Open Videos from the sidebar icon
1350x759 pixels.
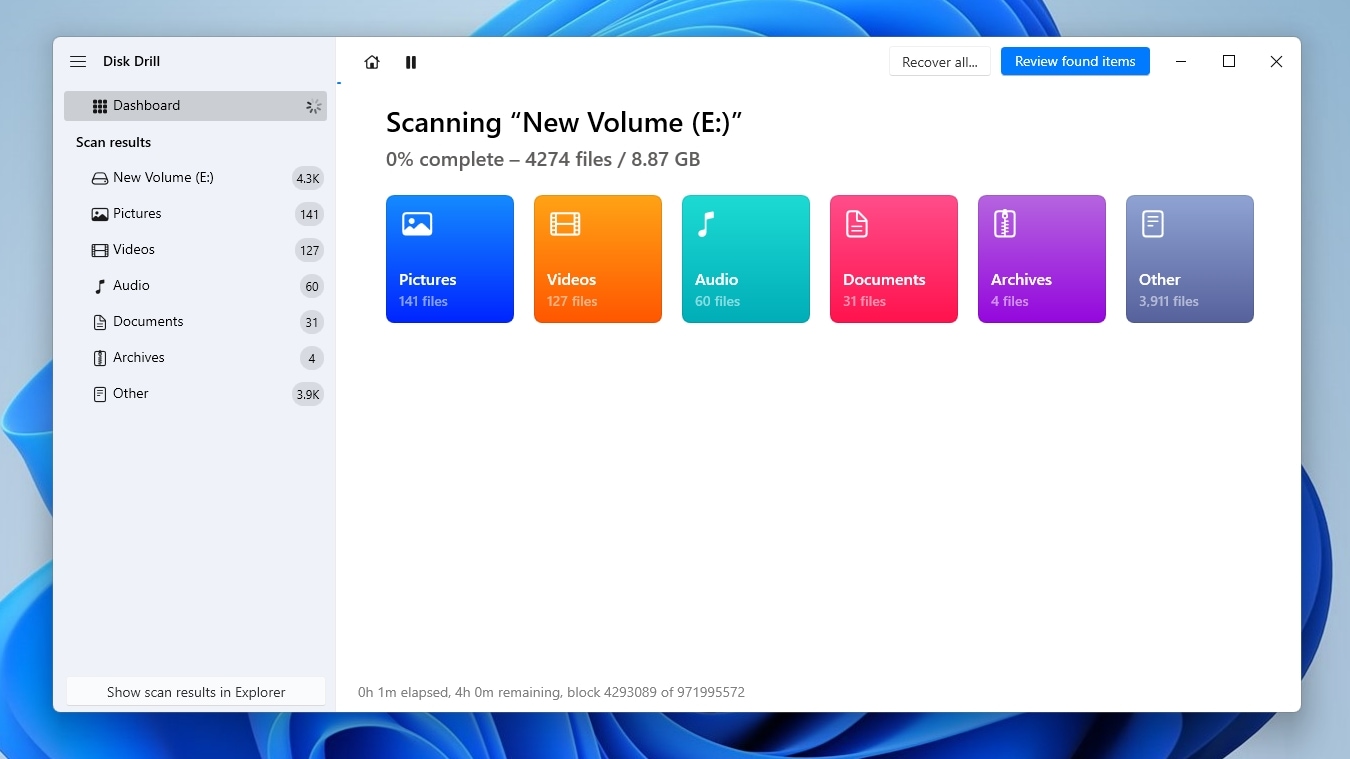point(100,249)
